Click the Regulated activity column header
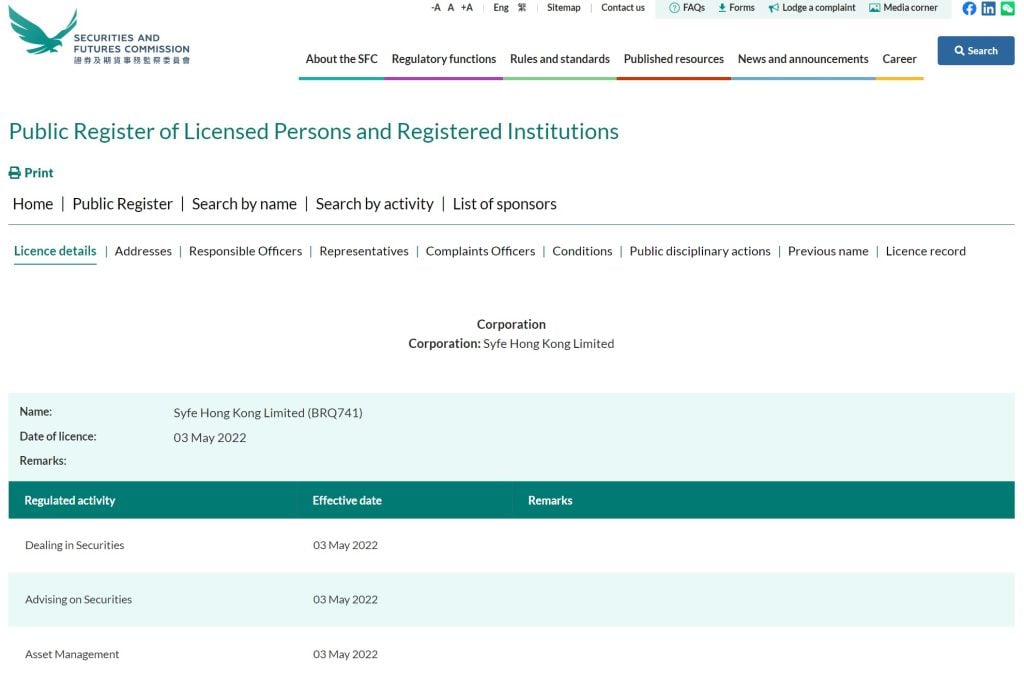The height and width of the screenshot is (683, 1024). pos(70,500)
